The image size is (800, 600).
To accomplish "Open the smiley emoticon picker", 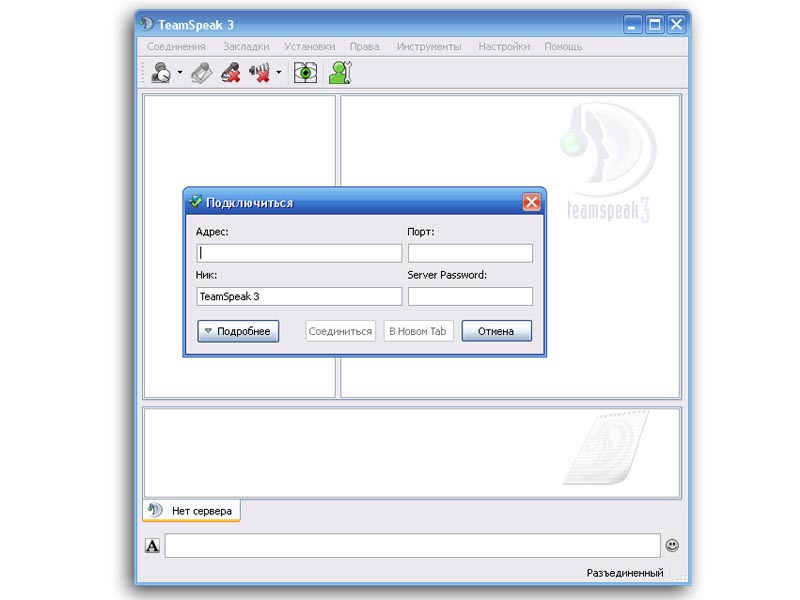I will [672, 545].
